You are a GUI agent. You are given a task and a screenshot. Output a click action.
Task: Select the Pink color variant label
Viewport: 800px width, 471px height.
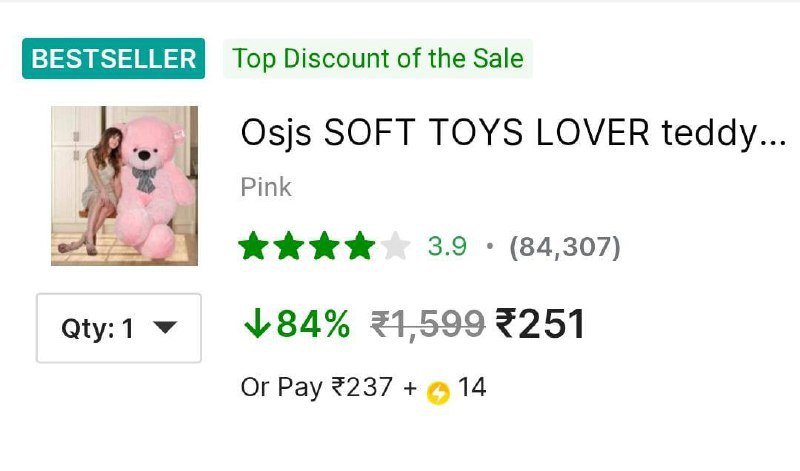point(266,187)
